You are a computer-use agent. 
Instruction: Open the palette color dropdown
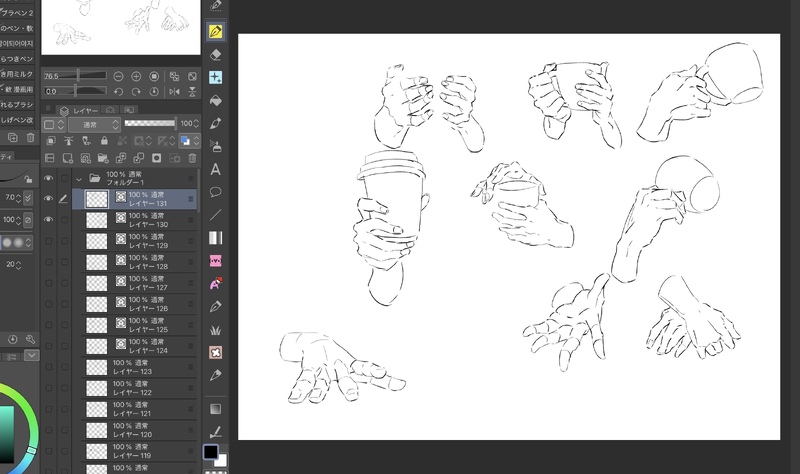(54, 124)
